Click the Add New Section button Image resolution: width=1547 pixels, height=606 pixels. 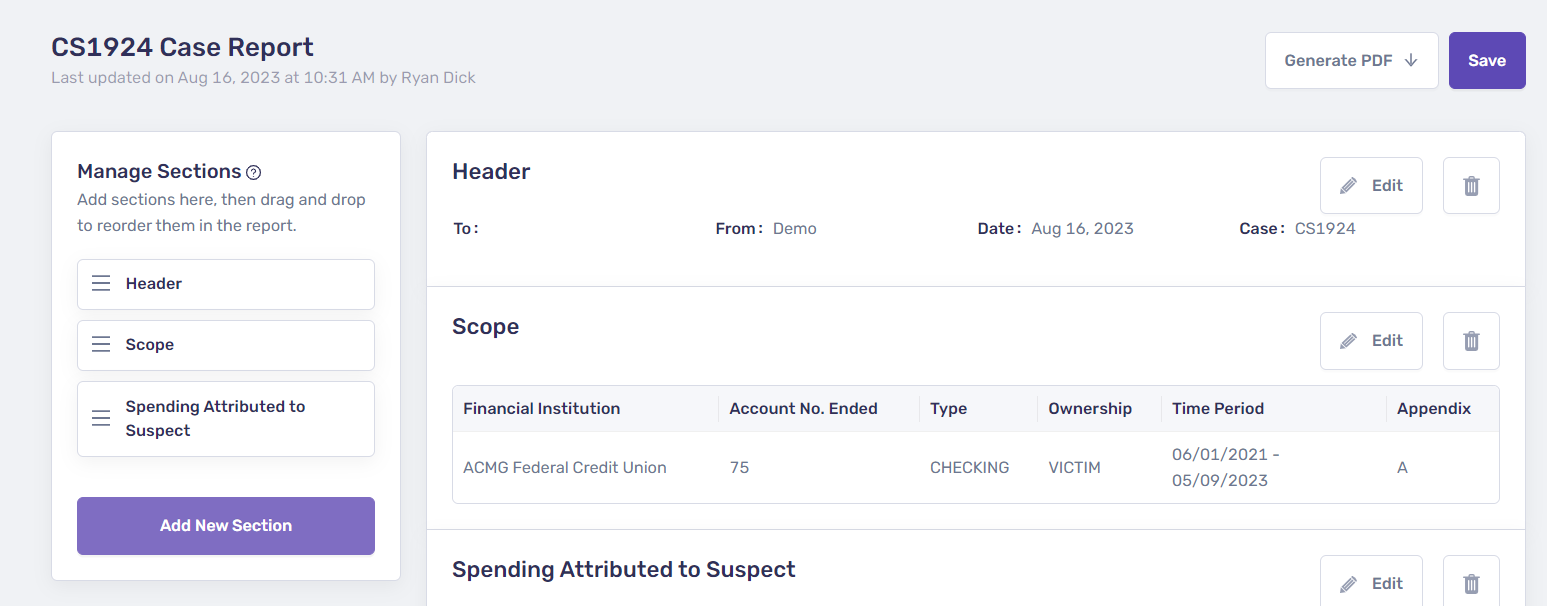[x=226, y=526]
